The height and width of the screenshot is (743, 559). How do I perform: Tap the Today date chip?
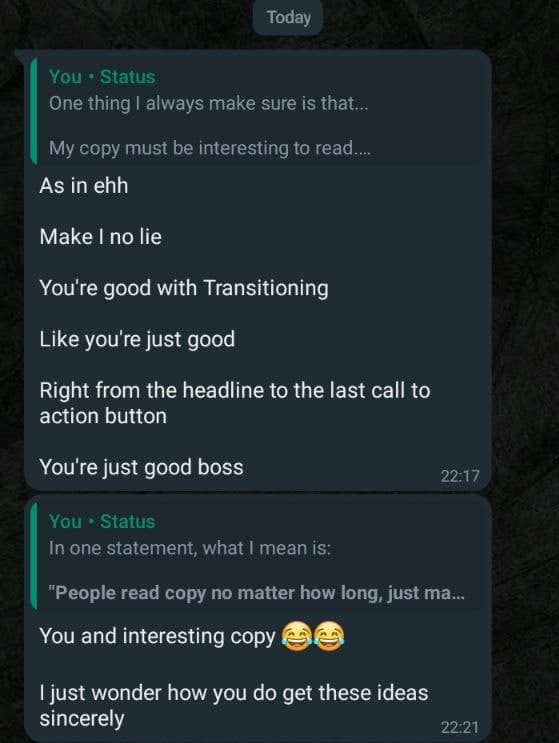pyautogui.click(x=288, y=18)
